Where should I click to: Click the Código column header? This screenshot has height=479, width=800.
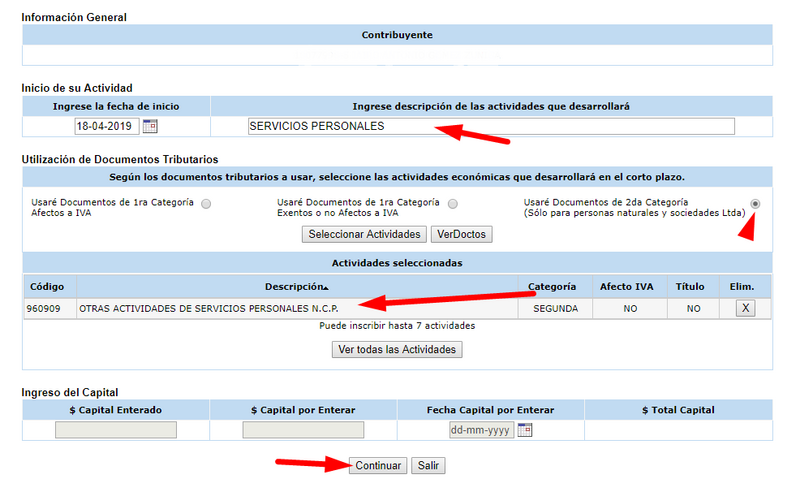(47, 285)
